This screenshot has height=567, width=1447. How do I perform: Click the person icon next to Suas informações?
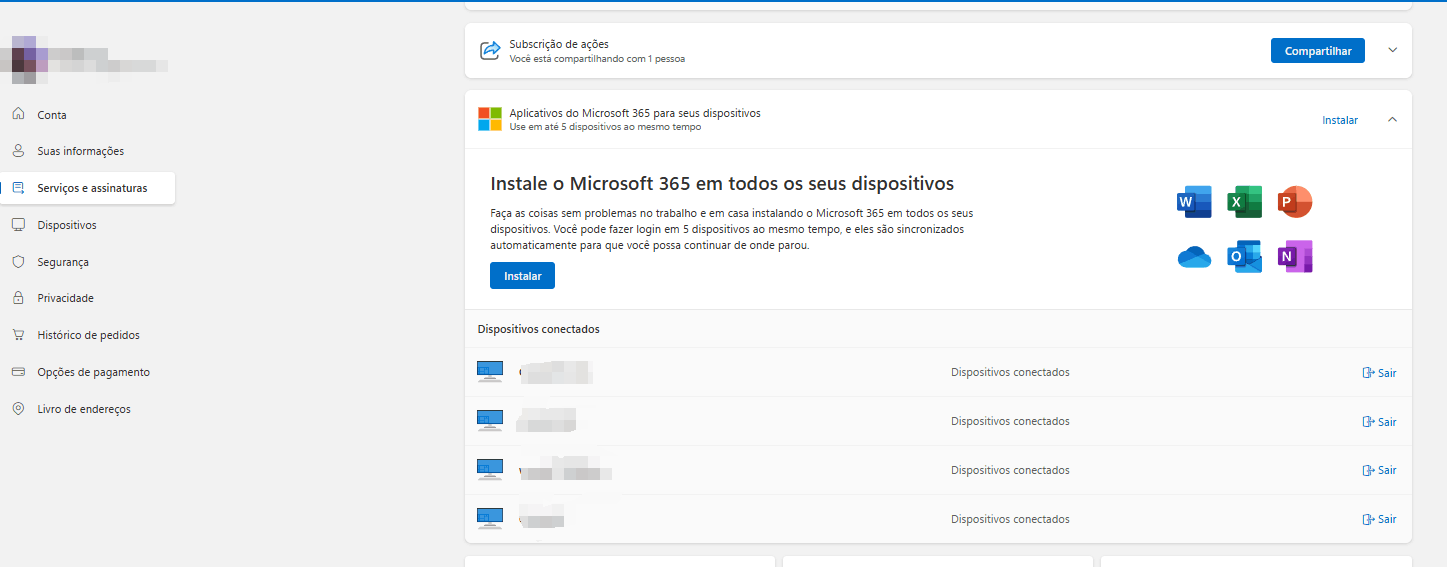18,151
